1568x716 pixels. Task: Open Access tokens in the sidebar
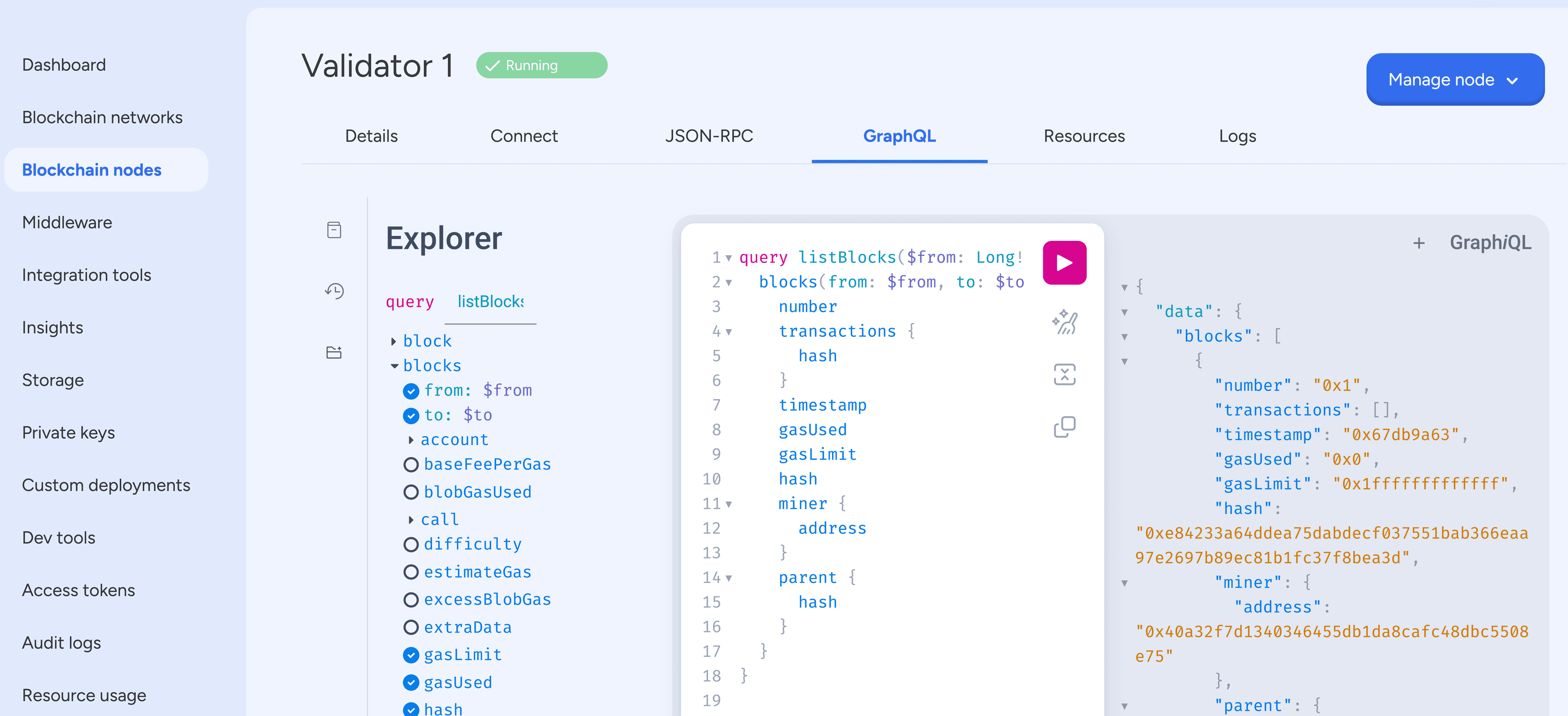(78, 590)
